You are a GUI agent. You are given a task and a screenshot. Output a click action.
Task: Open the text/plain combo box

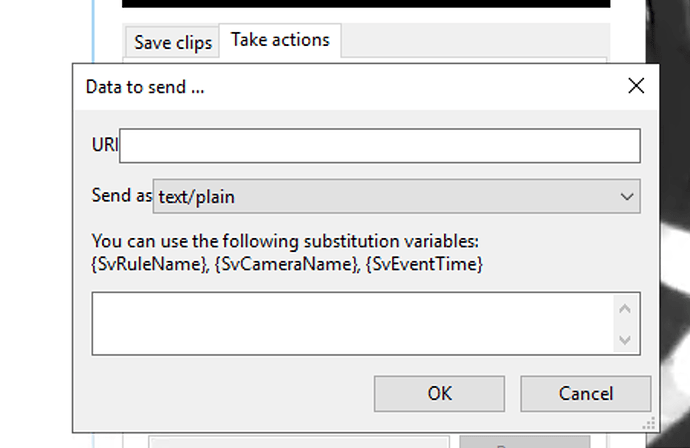pyautogui.click(x=396, y=196)
